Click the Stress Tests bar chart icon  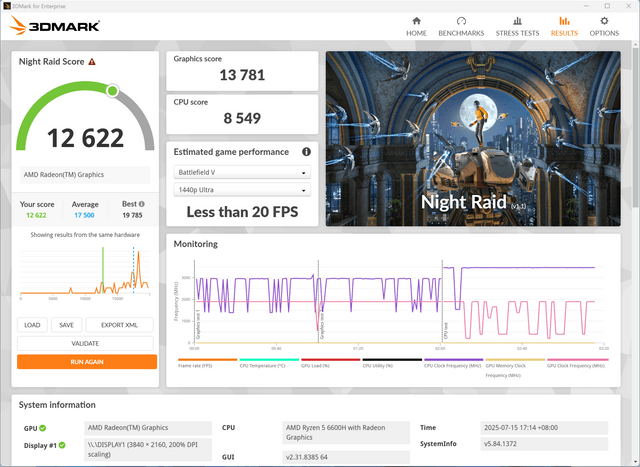pyautogui.click(x=517, y=21)
